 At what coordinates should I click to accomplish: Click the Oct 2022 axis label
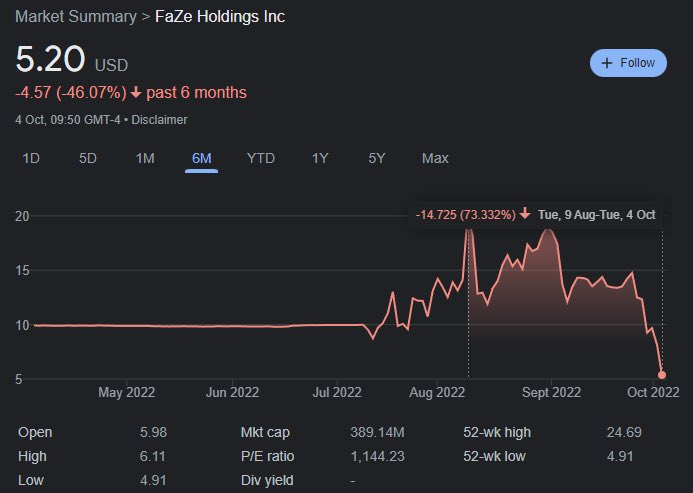(x=653, y=392)
